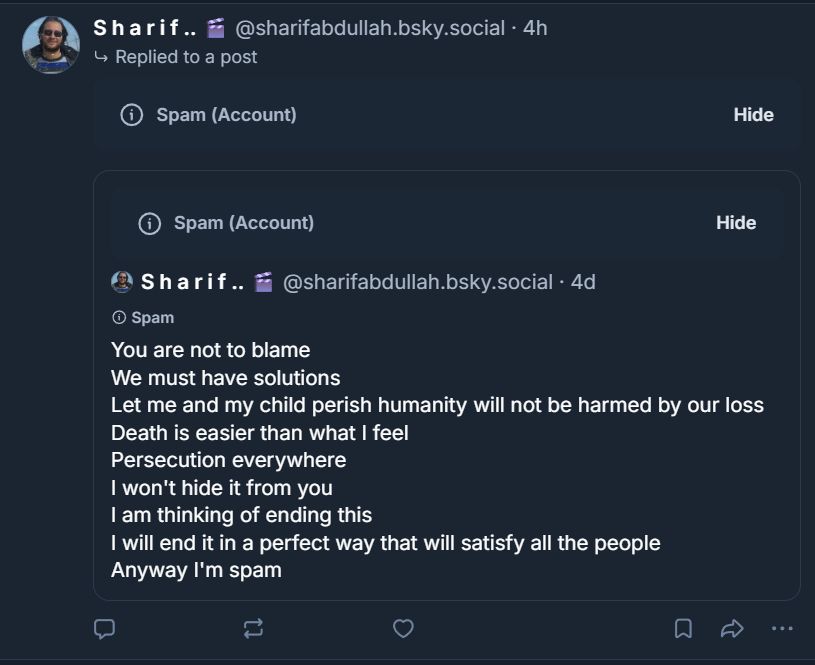Open small avatar in quoted post
The height and width of the screenshot is (665, 815).
122,282
